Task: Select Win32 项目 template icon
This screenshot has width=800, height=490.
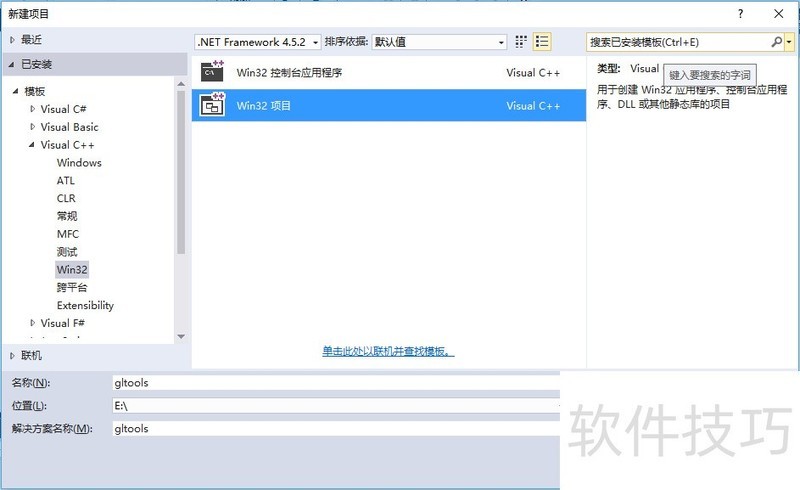Action: click(x=212, y=105)
